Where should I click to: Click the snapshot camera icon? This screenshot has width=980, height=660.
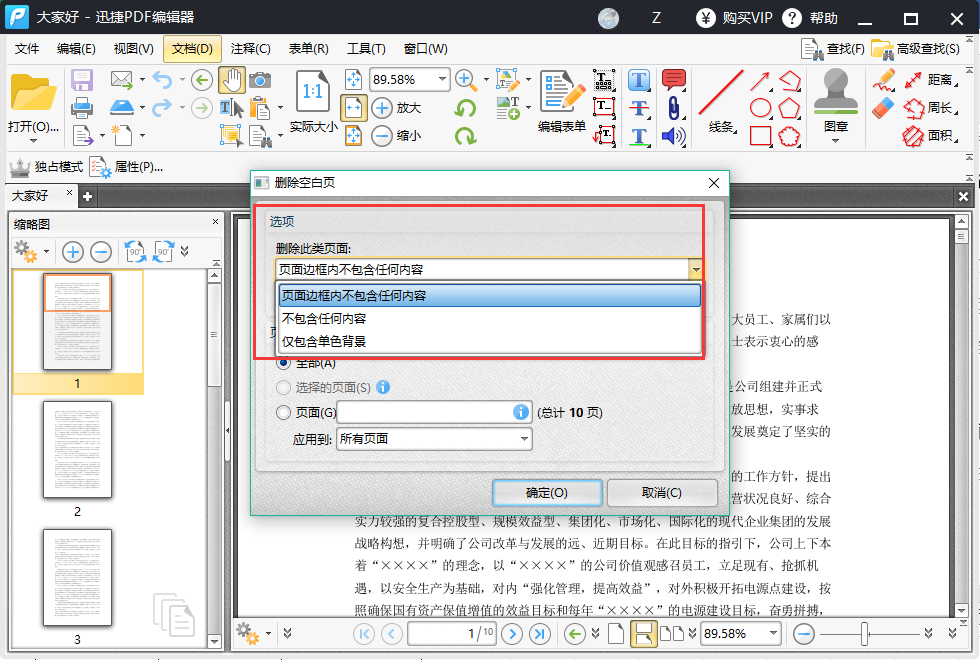click(260, 80)
